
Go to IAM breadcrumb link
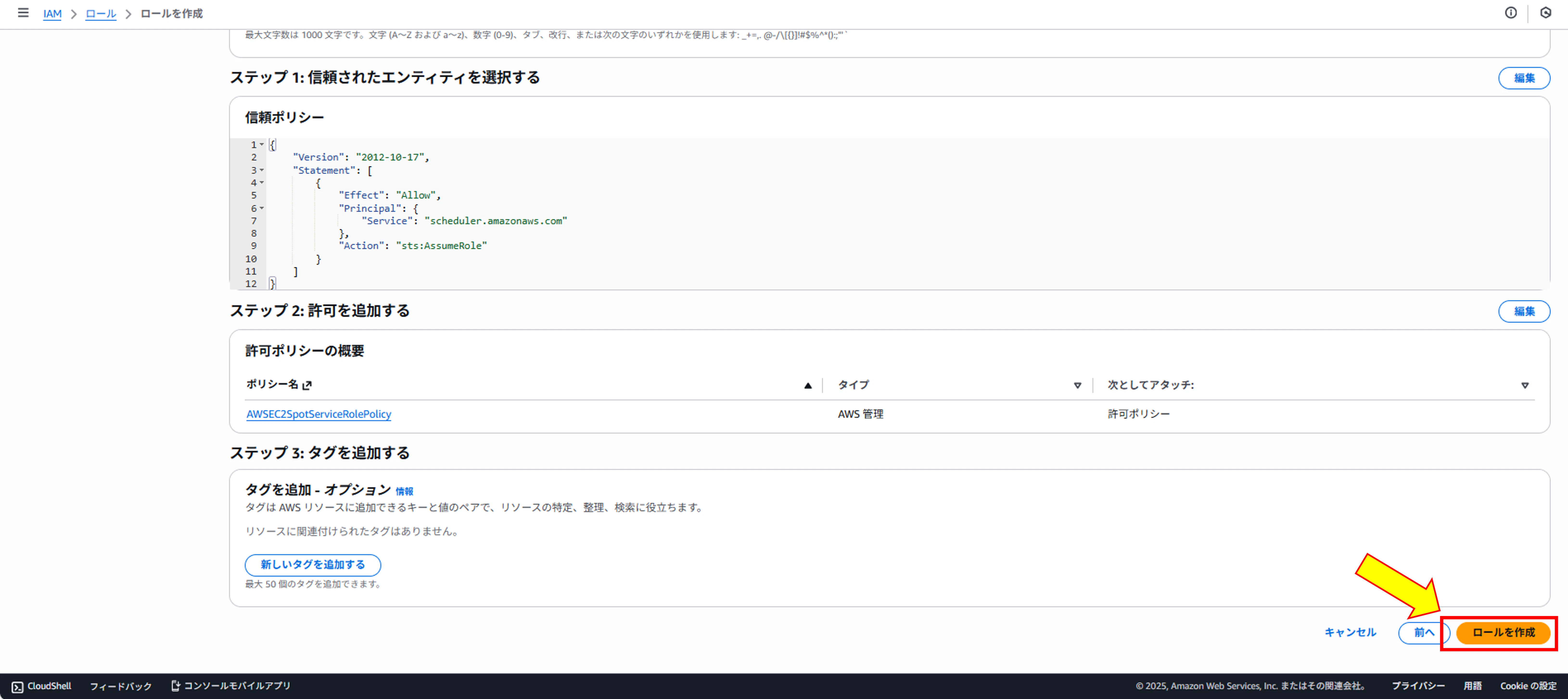pyautogui.click(x=52, y=13)
